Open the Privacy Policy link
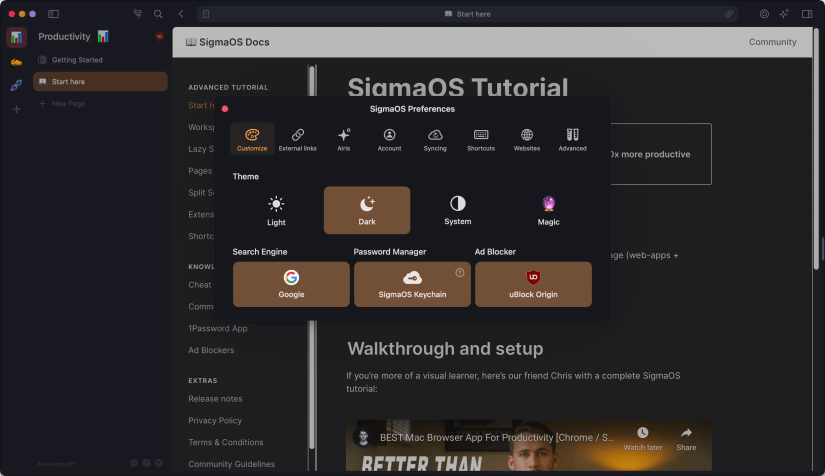825x476 pixels. 215,420
